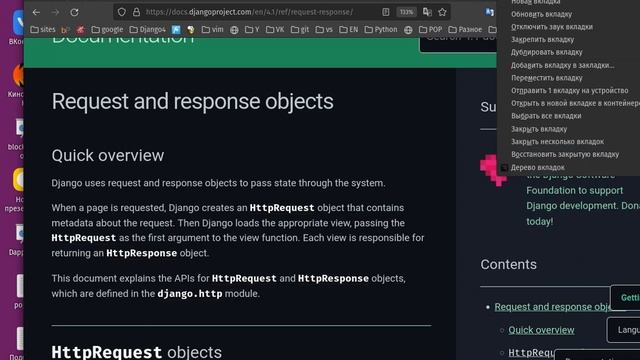Open the 'HttpRequest' link in Contents list
This screenshot has width=640, height=360.
click(531, 353)
